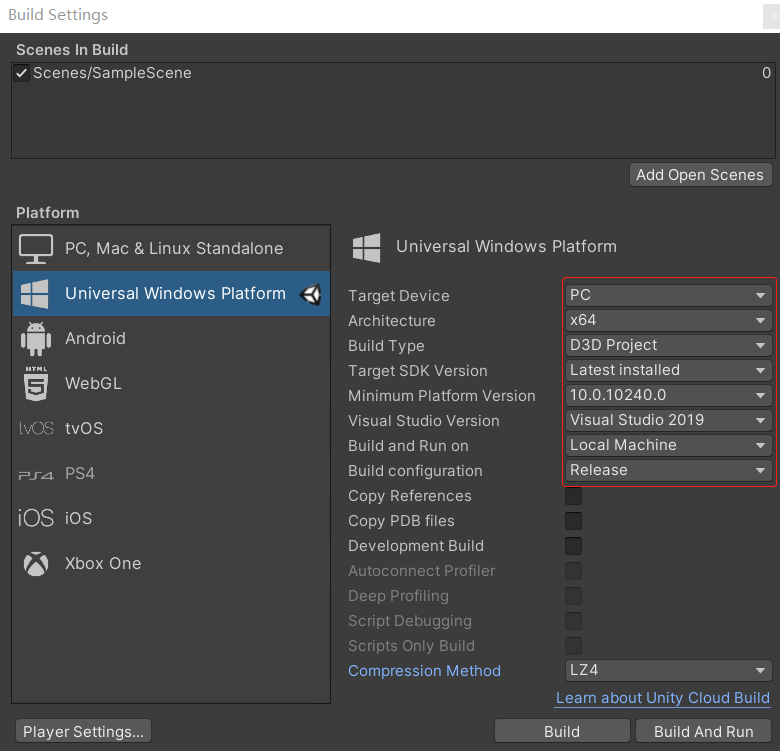Open the Target Device dropdown
The width and height of the screenshot is (780, 751).
(x=668, y=296)
